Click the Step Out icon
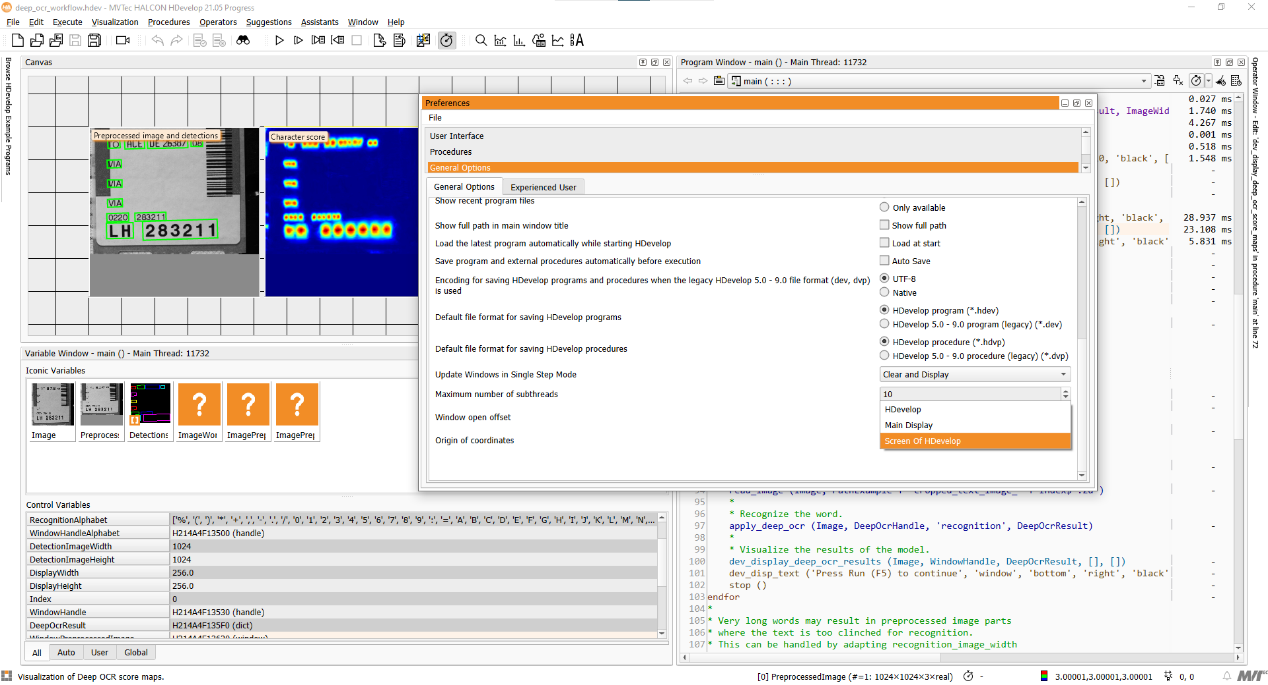This screenshot has width=1268, height=685. (337, 40)
